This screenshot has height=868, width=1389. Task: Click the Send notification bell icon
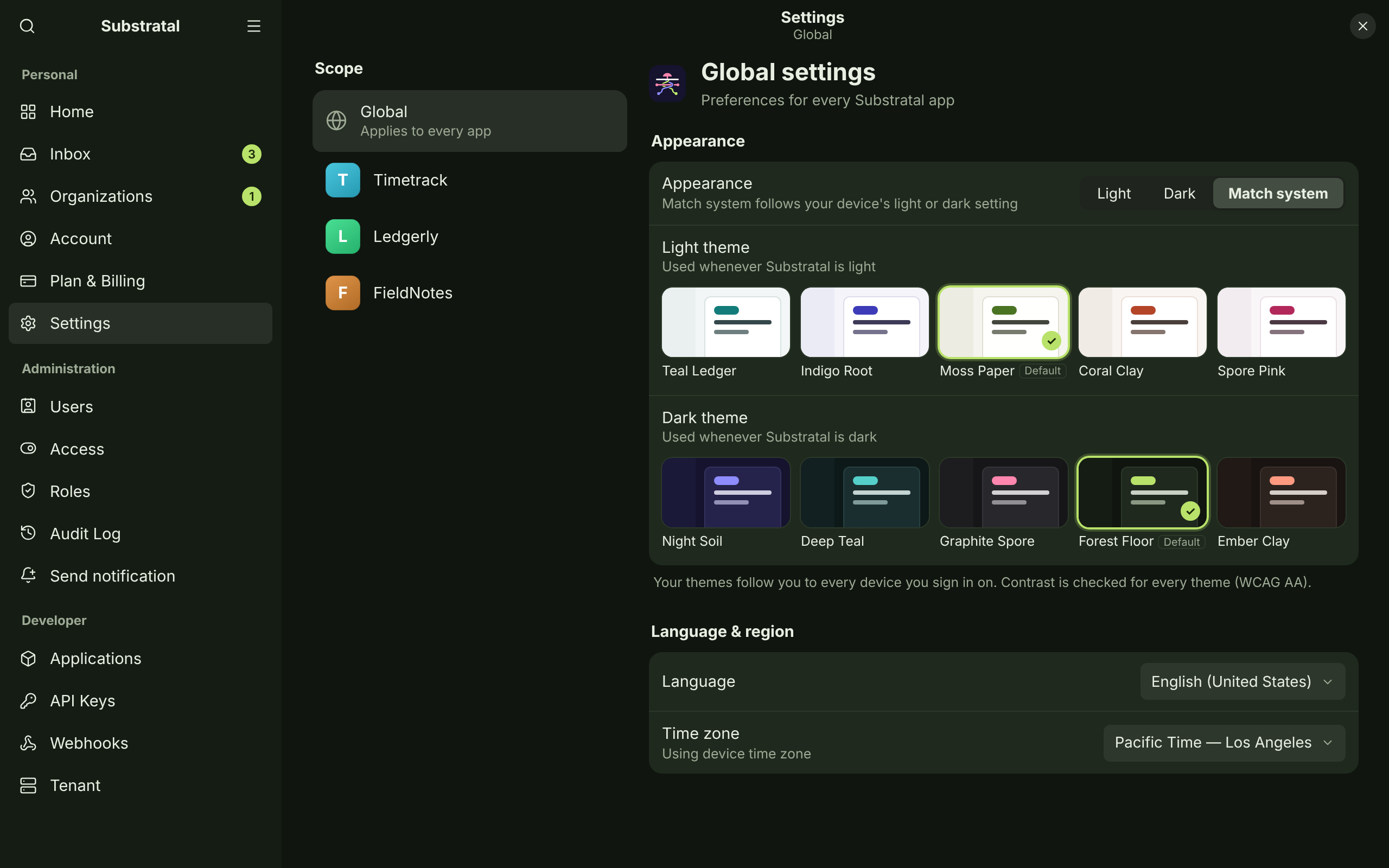point(28,575)
